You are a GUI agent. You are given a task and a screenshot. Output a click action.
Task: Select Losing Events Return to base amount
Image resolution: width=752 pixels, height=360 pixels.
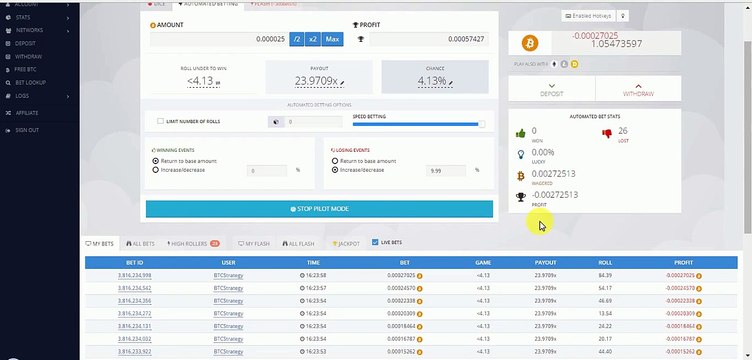335,161
